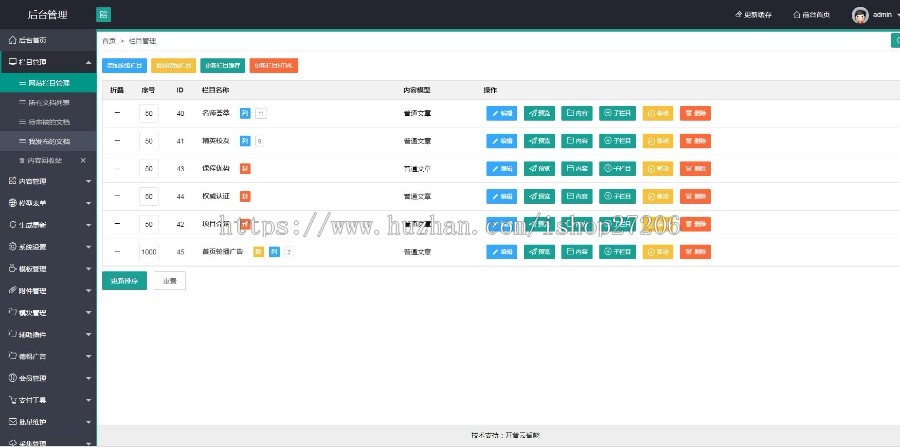Click the sort order field showing 1000
The height and width of the screenshot is (447, 900).
(149, 252)
